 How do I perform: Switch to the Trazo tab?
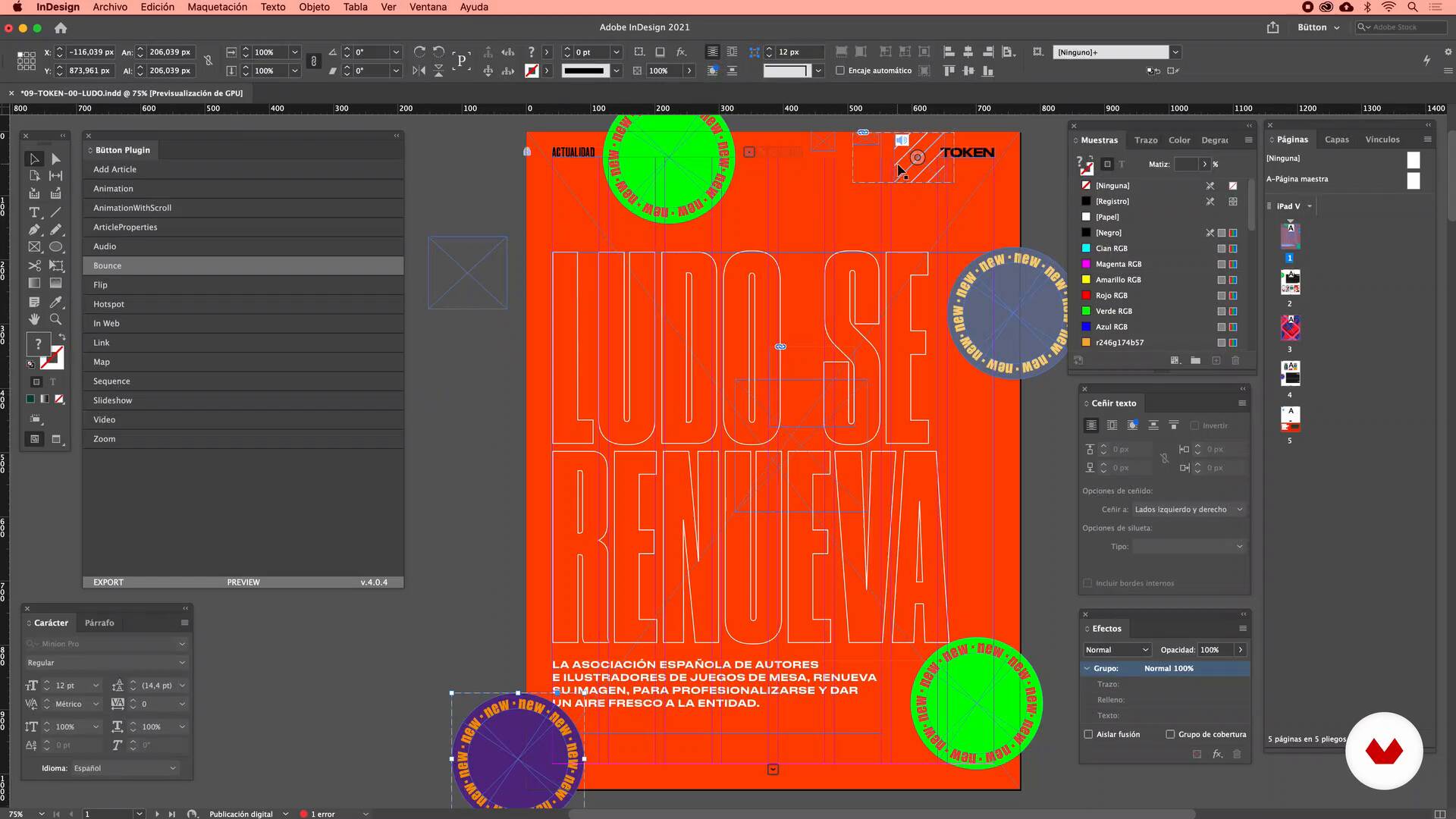pos(1146,140)
